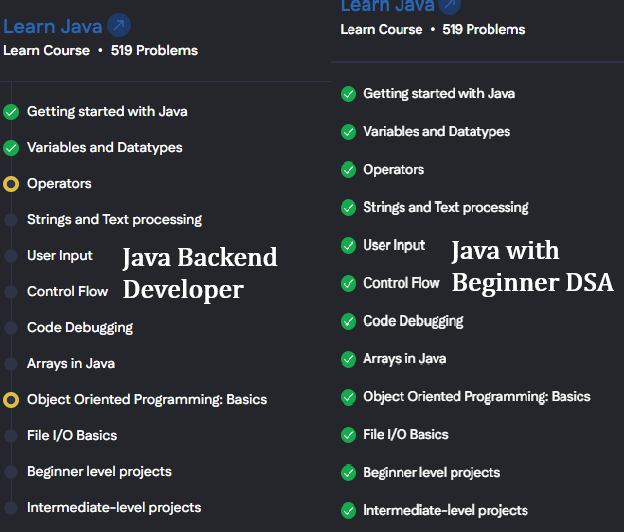Open right Strings and Text processing module
624x532 pixels.
pyautogui.click(x=446, y=207)
